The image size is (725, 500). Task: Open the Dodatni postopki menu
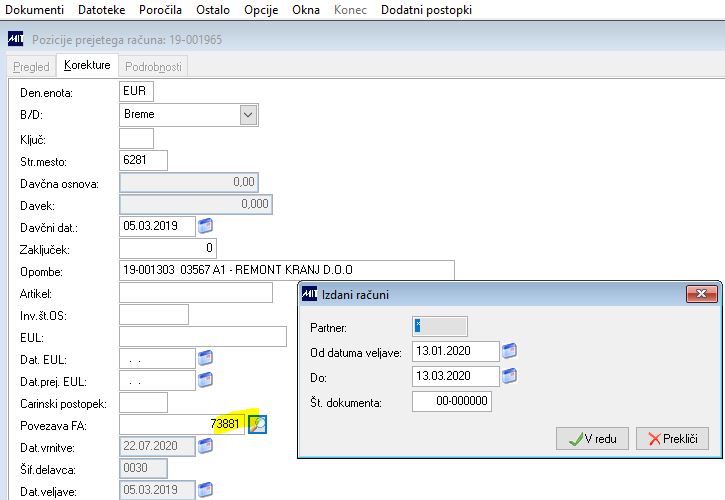point(426,10)
